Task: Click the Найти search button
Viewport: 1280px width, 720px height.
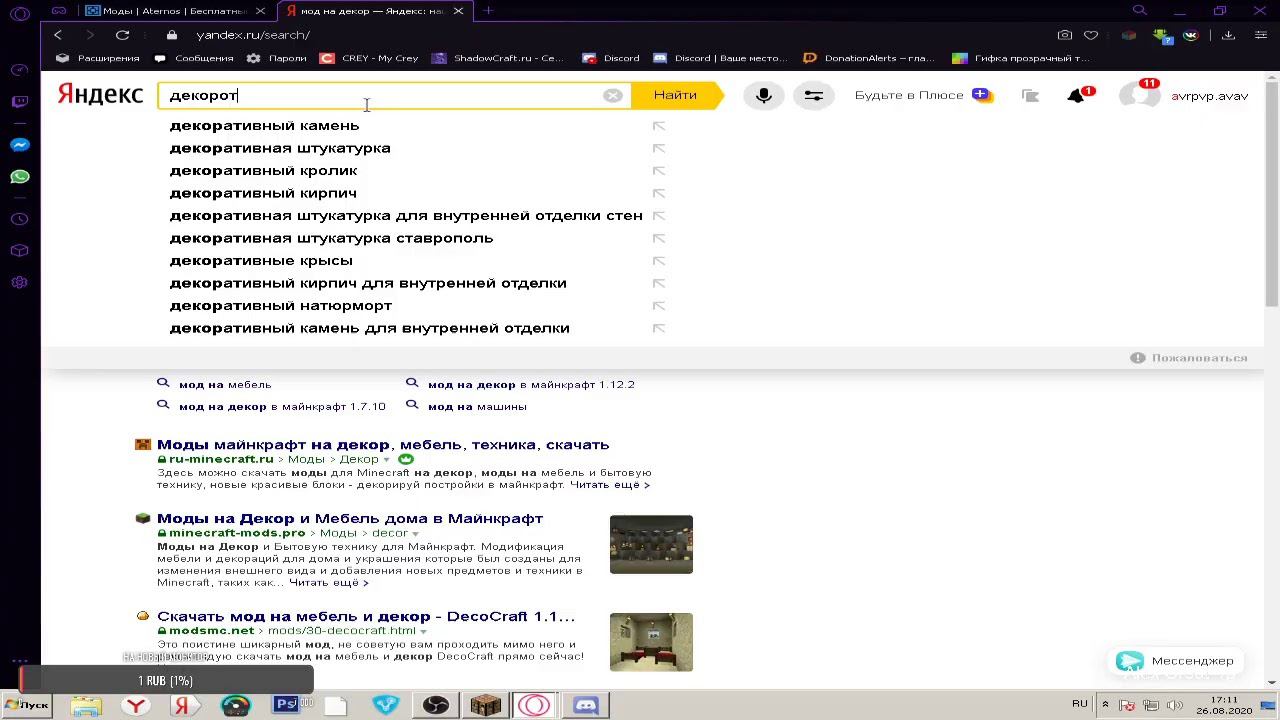Action: [676, 95]
